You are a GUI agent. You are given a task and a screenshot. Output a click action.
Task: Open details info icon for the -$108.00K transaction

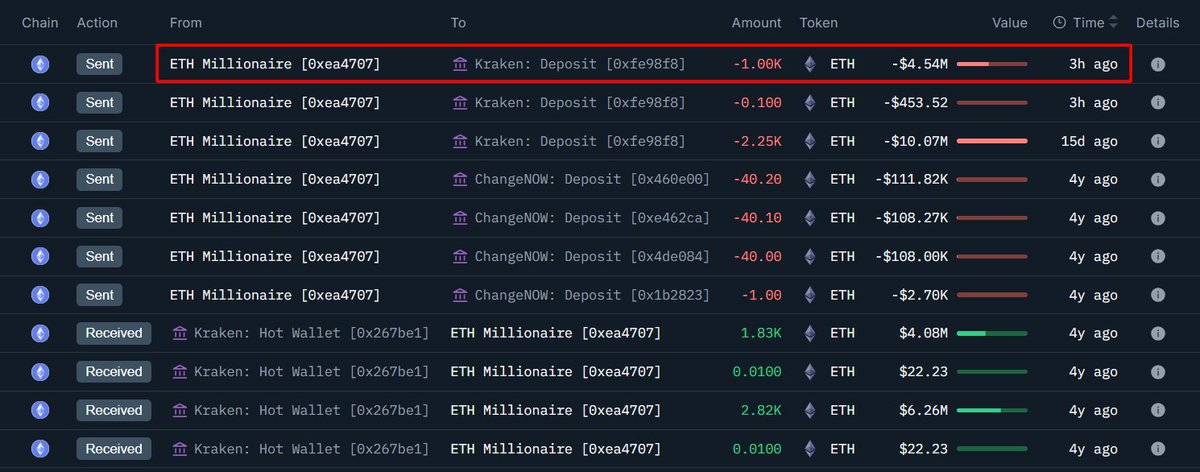[x=1157, y=257]
